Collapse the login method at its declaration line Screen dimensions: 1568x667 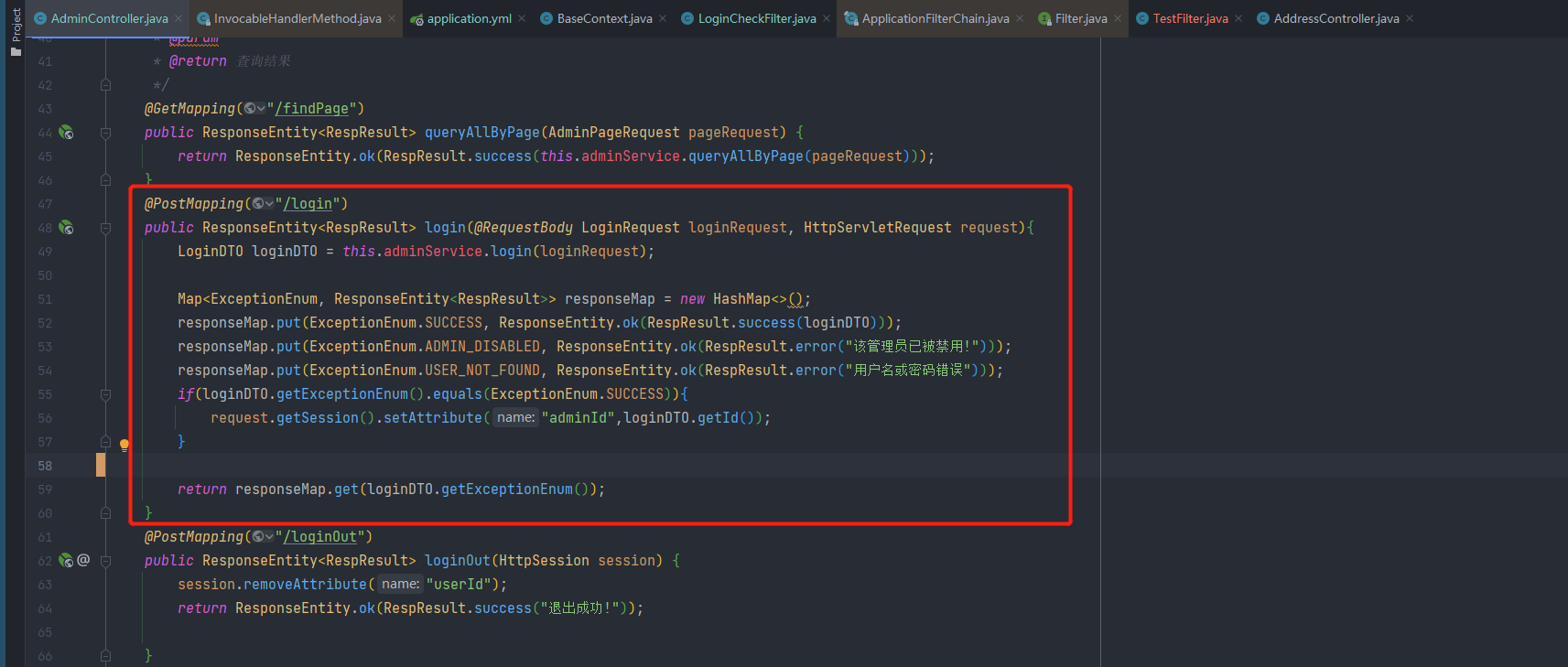[x=105, y=228]
